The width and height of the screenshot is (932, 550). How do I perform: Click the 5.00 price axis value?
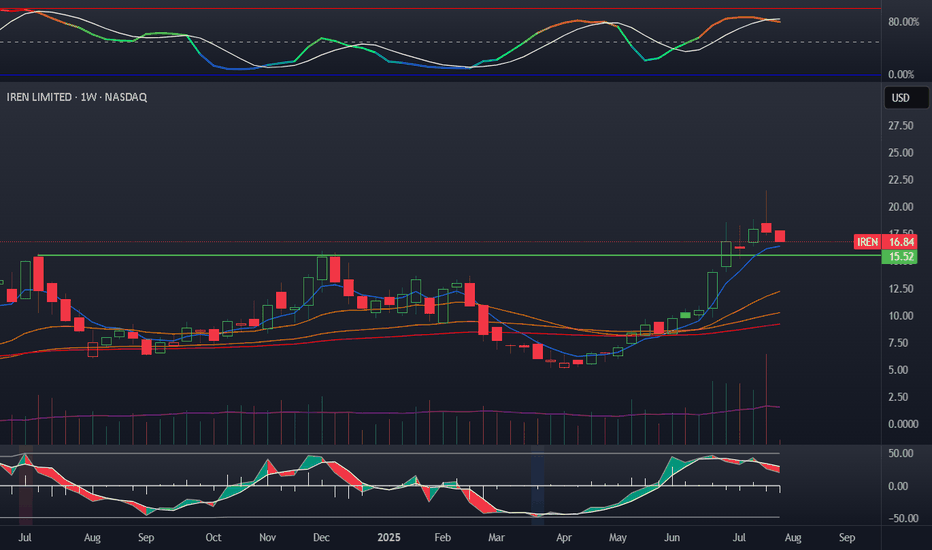coord(900,370)
